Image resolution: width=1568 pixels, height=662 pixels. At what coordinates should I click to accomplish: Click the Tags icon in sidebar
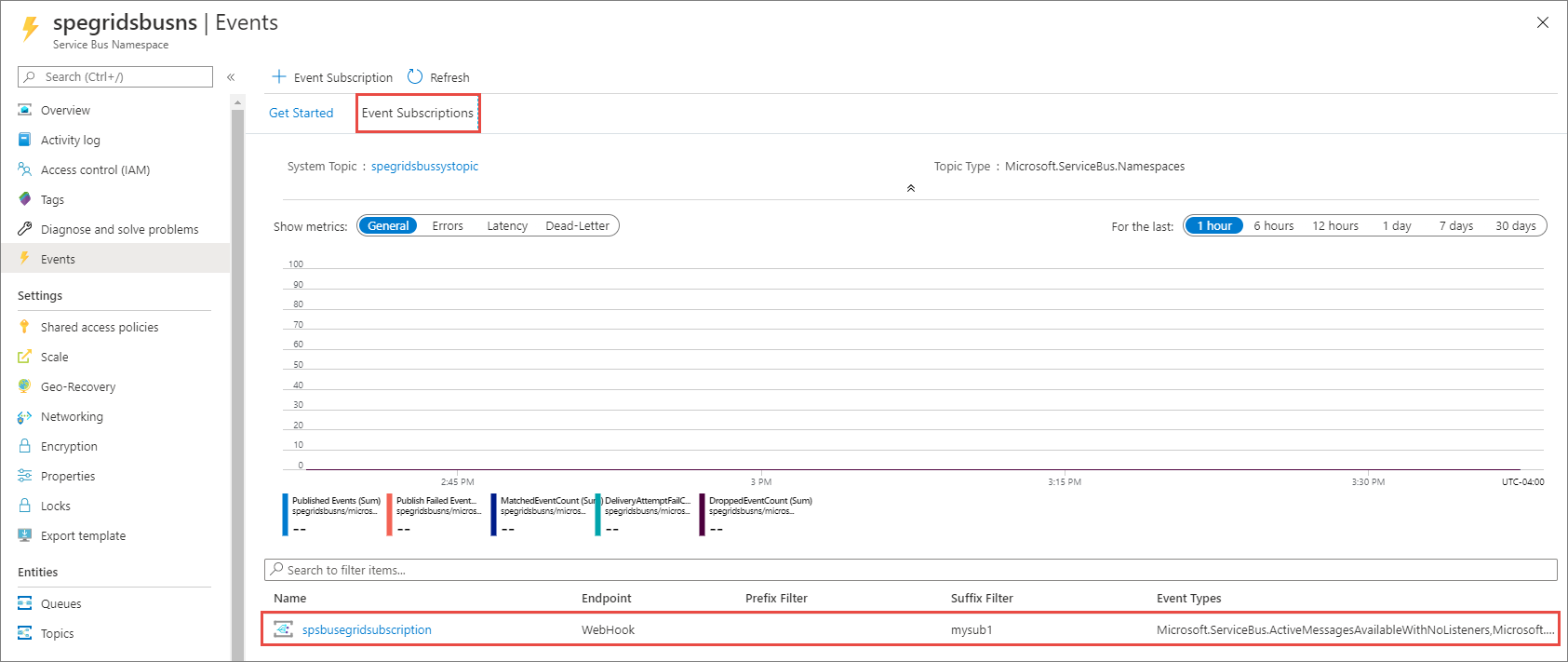coord(25,199)
